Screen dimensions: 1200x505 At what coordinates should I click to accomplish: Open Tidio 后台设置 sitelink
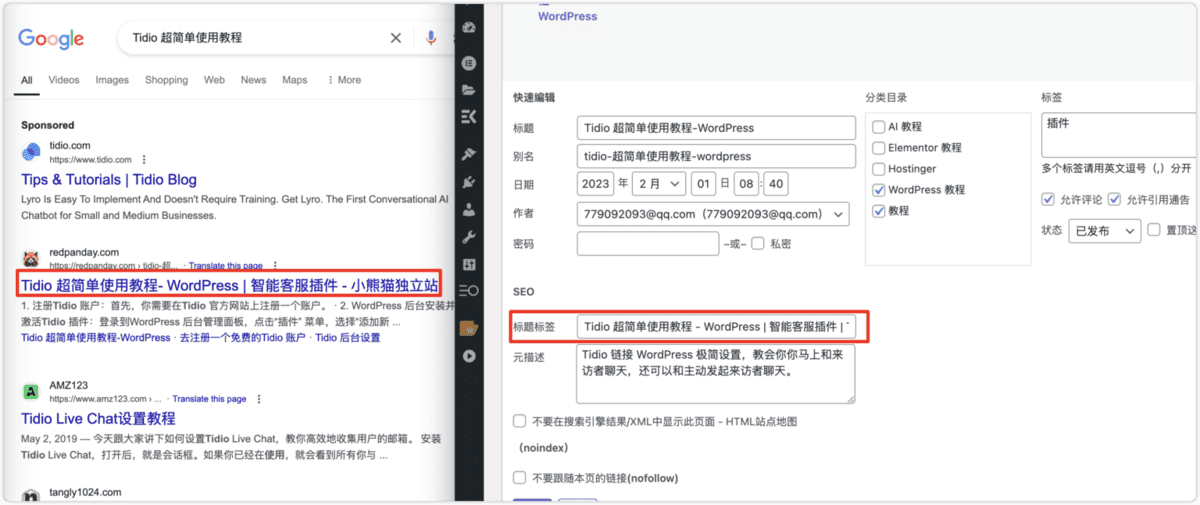(x=347, y=338)
